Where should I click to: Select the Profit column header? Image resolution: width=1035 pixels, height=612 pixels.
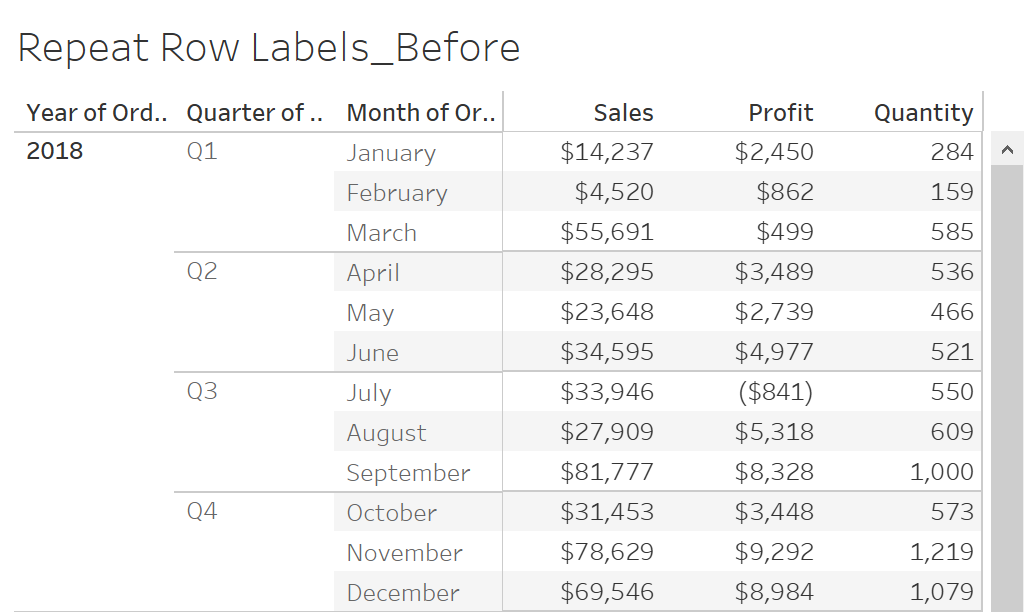780,113
